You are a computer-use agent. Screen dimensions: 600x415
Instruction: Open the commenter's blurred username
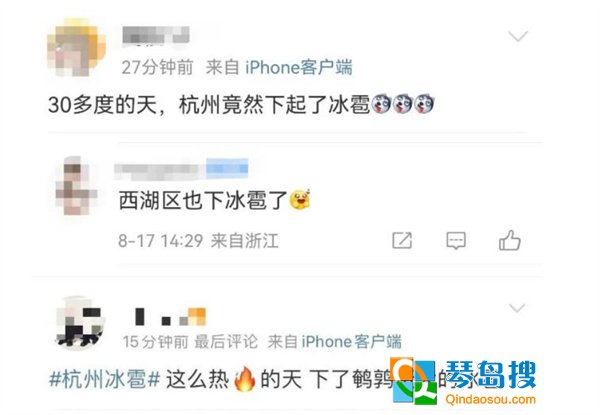(x=181, y=169)
